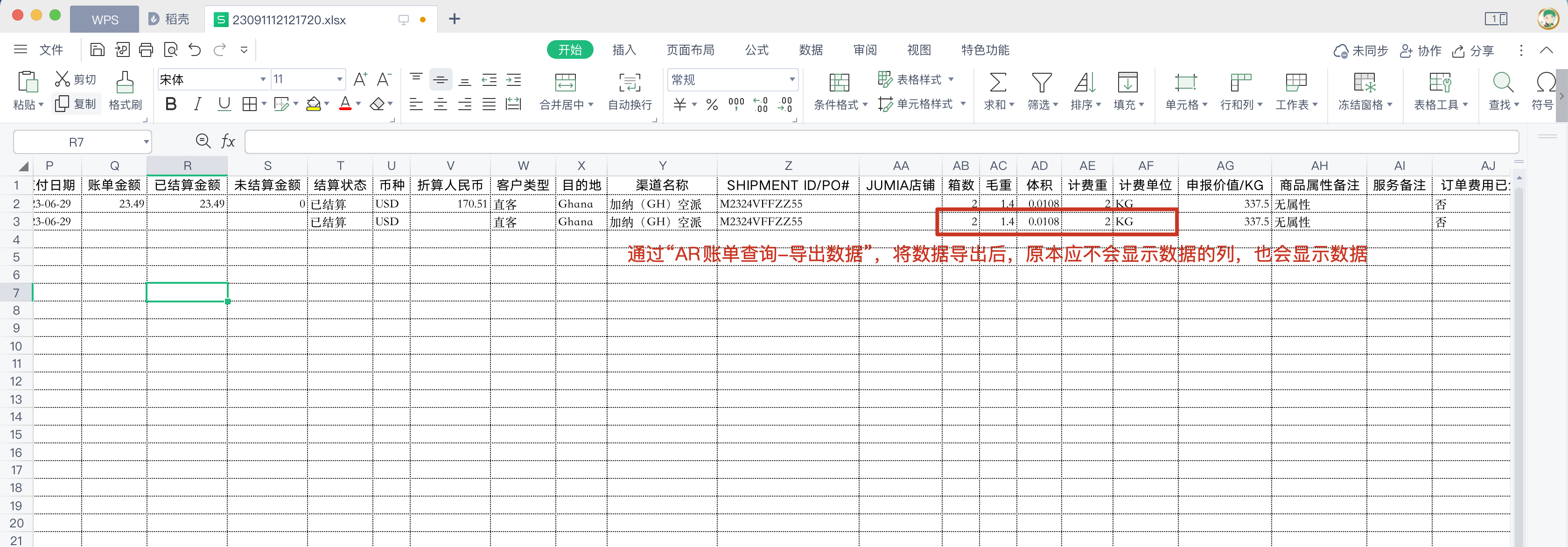Click the Find (查找) magnifier icon

click(1502, 83)
